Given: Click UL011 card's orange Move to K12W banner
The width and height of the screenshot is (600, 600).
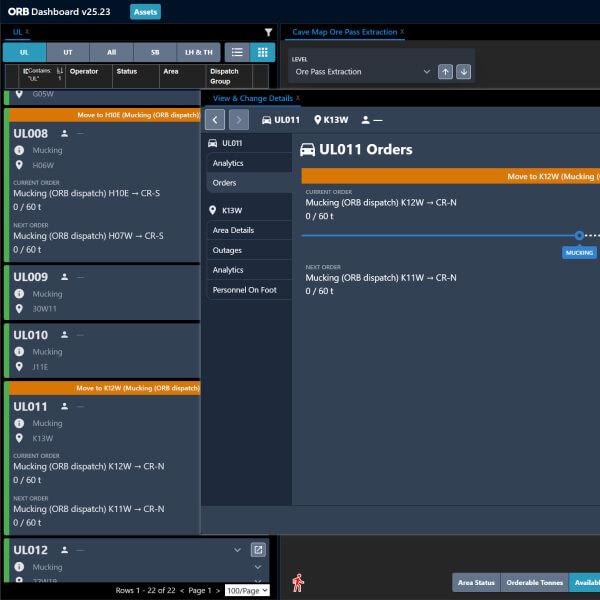Looking at the screenshot, I should pos(104,388).
